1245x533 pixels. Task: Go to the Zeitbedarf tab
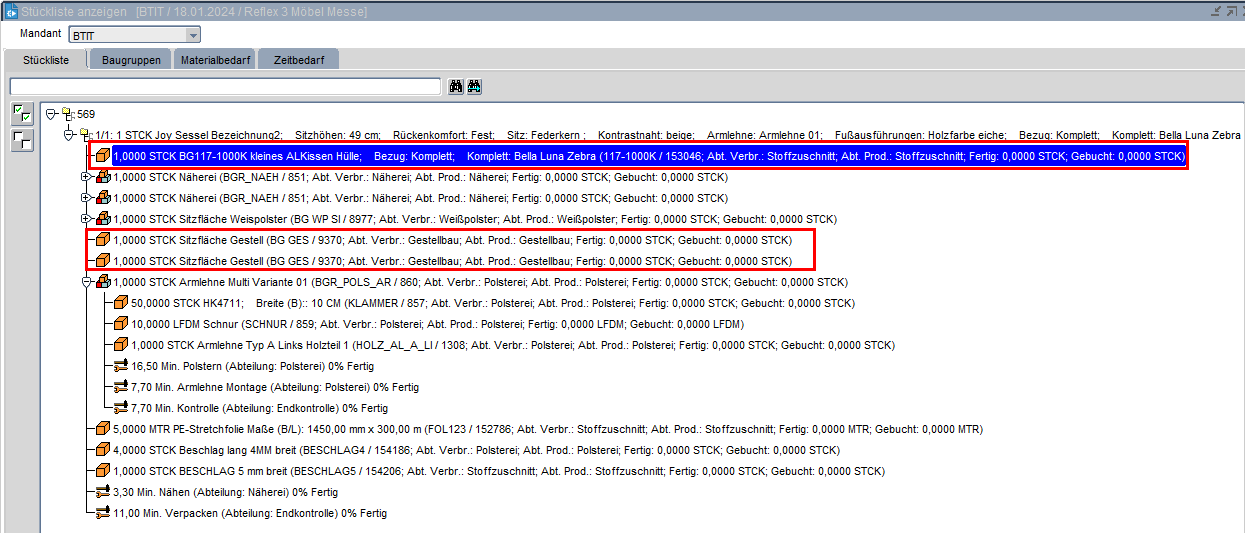pos(299,61)
